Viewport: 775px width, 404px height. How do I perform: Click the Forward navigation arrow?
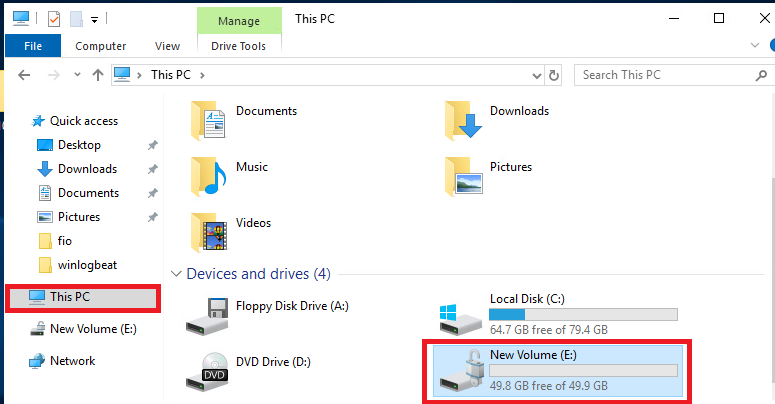pos(53,75)
